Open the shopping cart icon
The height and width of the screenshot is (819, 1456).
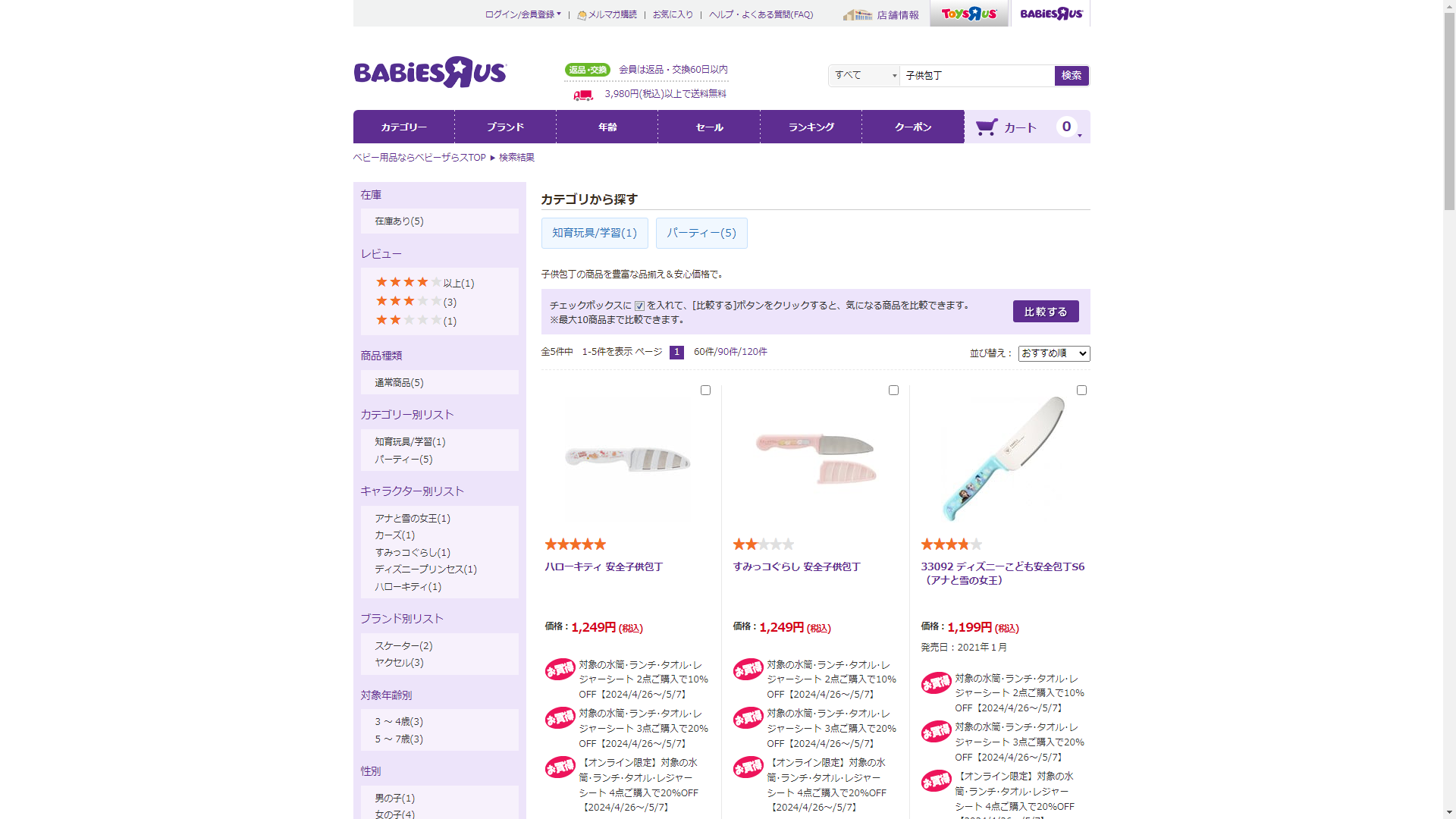click(x=987, y=127)
